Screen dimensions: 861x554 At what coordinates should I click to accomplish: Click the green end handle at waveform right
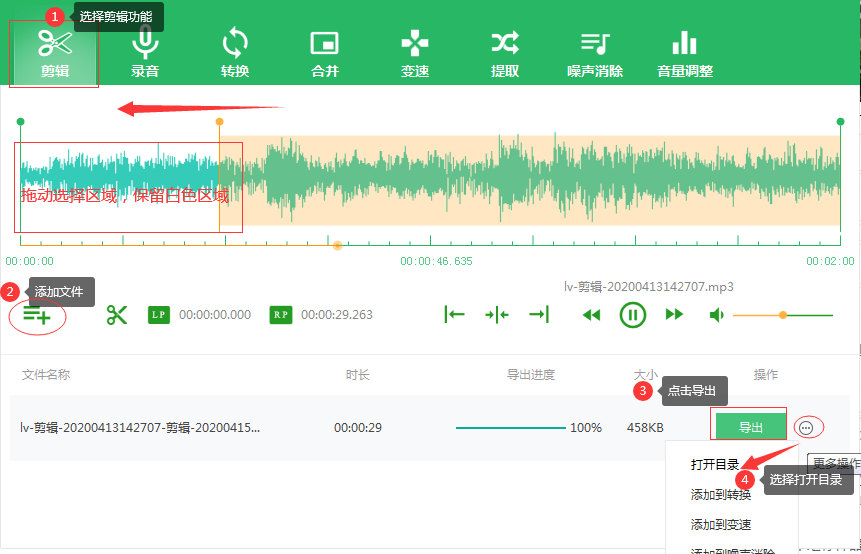click(x=840, y=121)
